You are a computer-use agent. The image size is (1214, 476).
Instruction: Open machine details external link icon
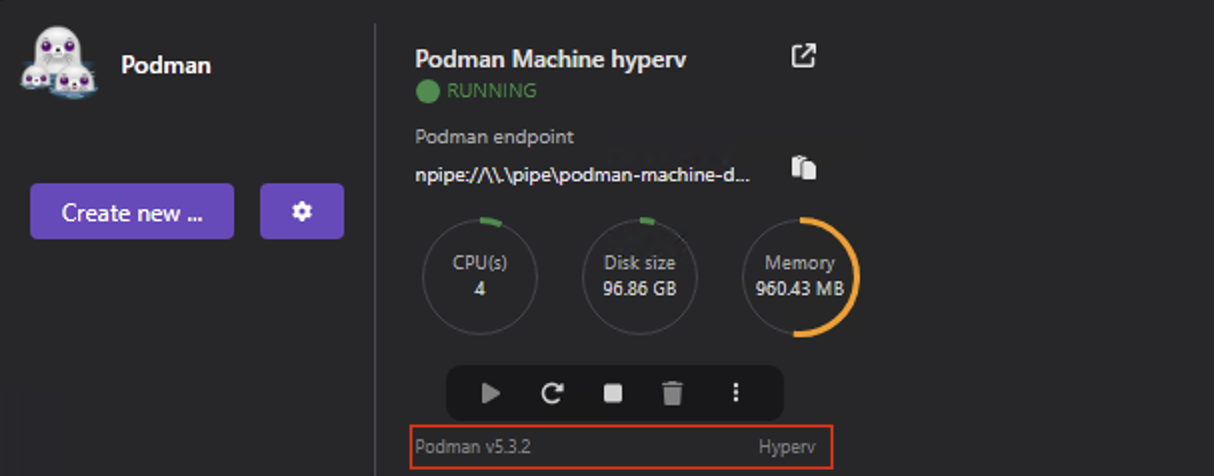[803, 56]
